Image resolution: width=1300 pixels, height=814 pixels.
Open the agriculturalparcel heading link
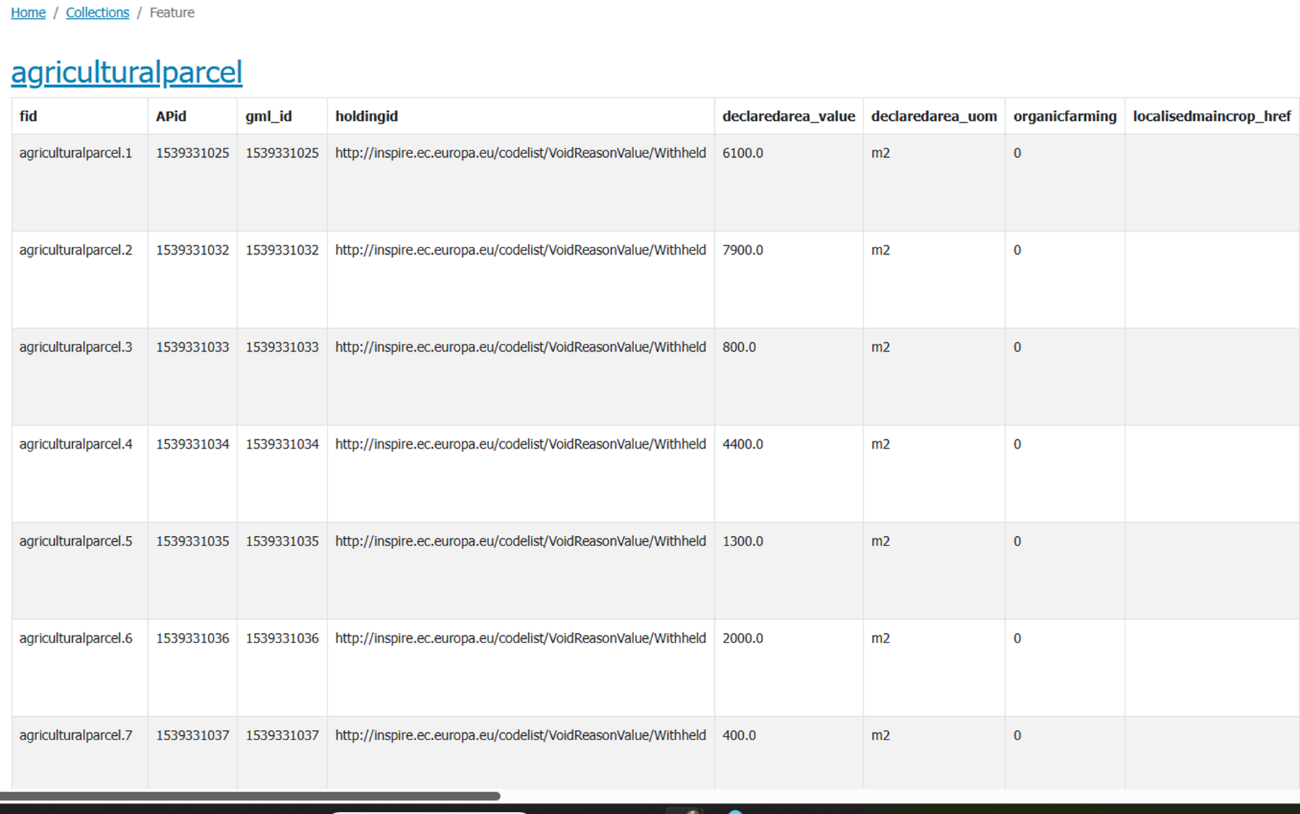126,72
